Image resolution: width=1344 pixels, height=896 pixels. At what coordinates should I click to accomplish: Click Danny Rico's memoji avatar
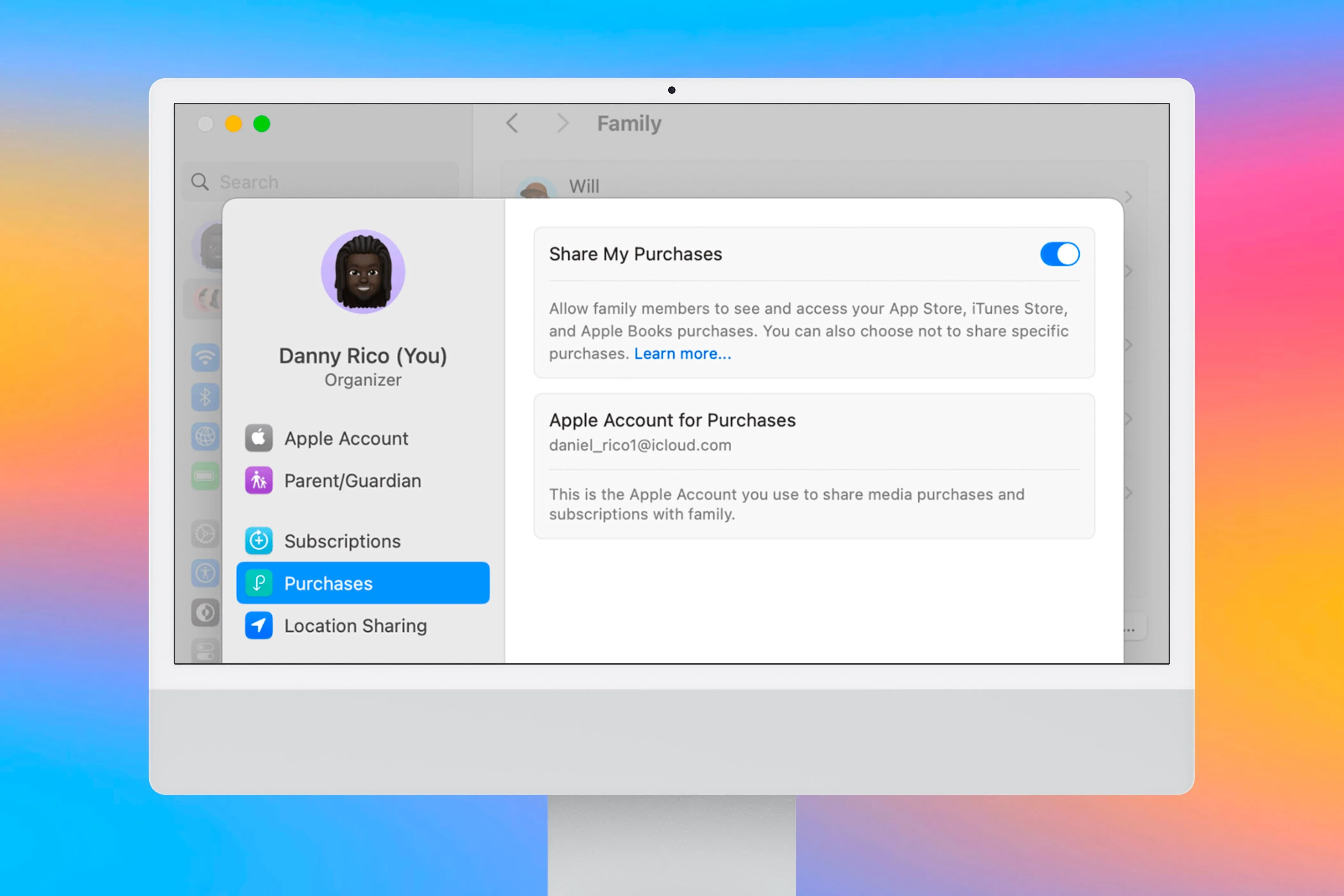[363, 272]
